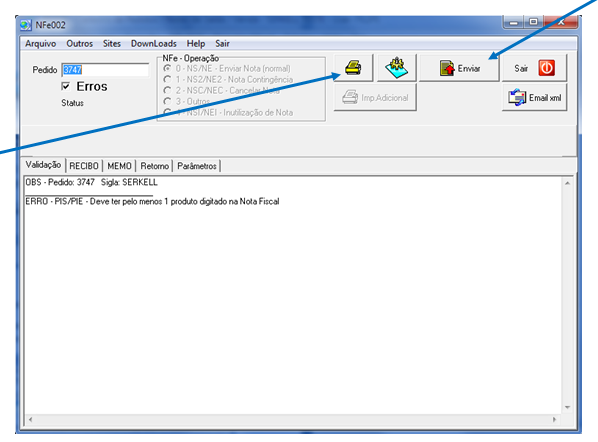Switch to the Parâmetros tab

[x=197, y=166]
